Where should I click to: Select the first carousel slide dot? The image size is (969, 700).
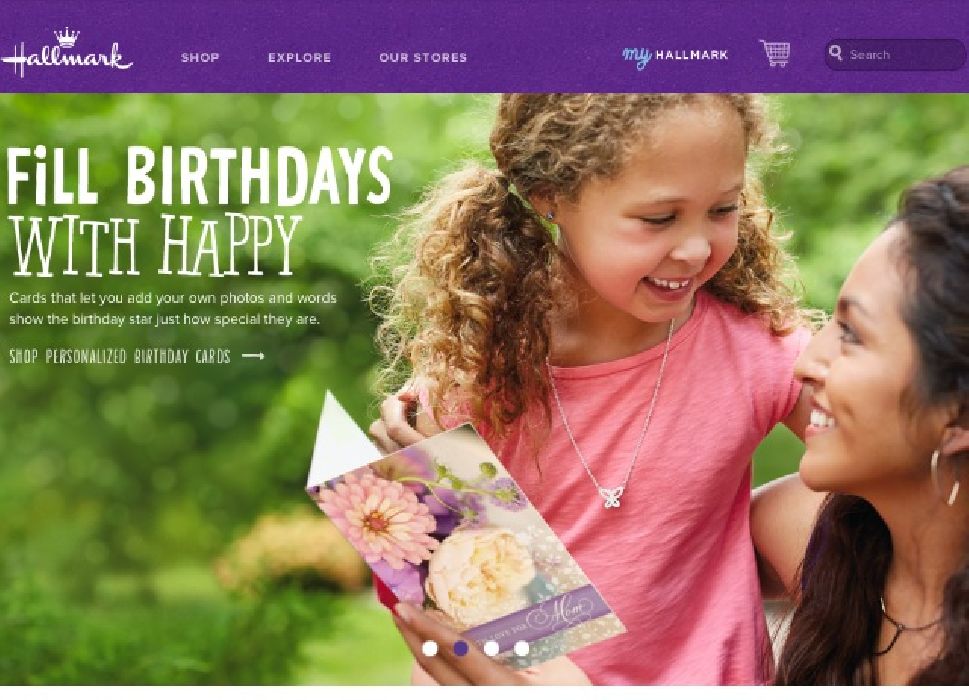point(430,648)
